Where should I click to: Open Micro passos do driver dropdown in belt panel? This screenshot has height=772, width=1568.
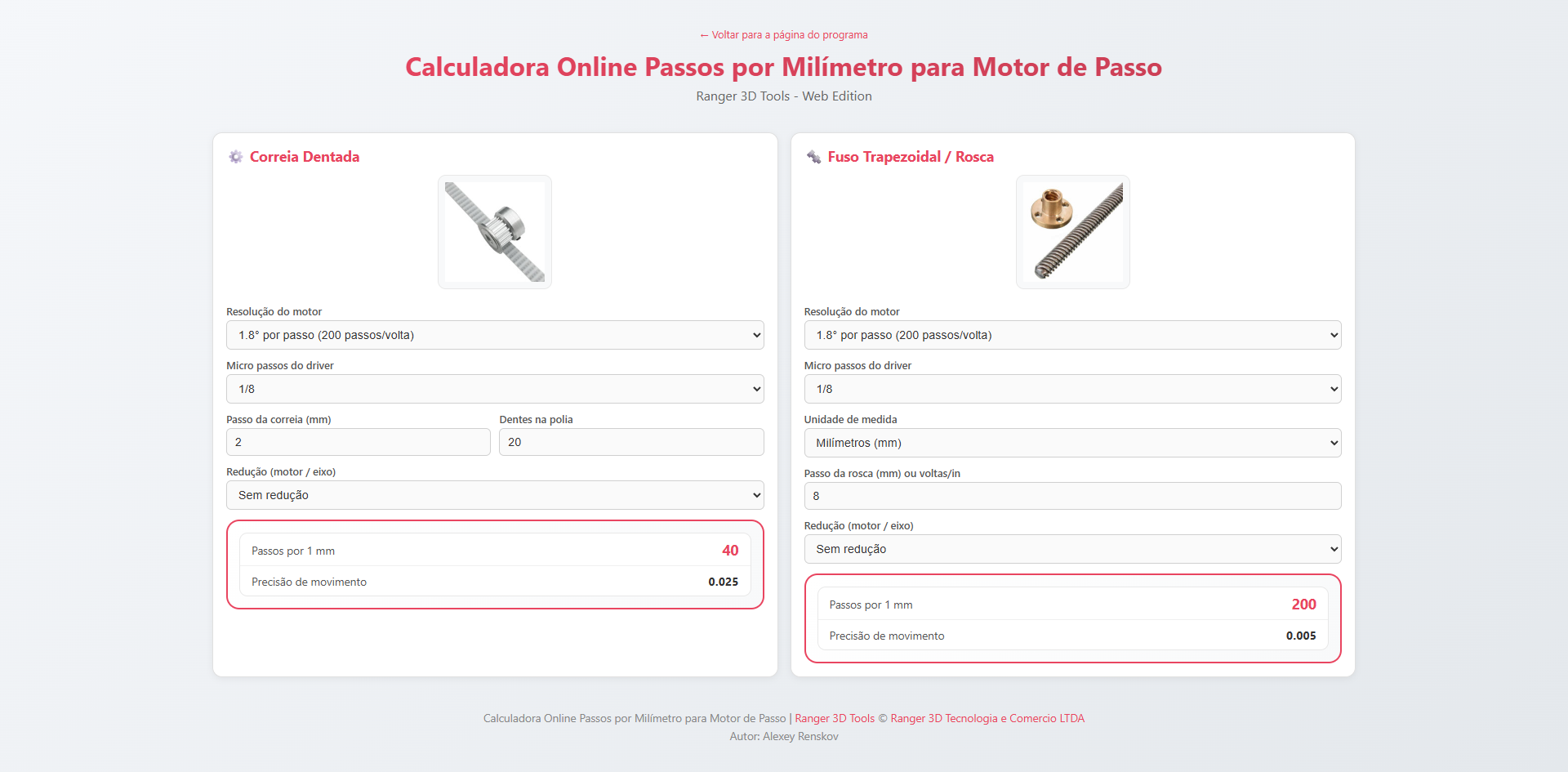coord(494,389)
